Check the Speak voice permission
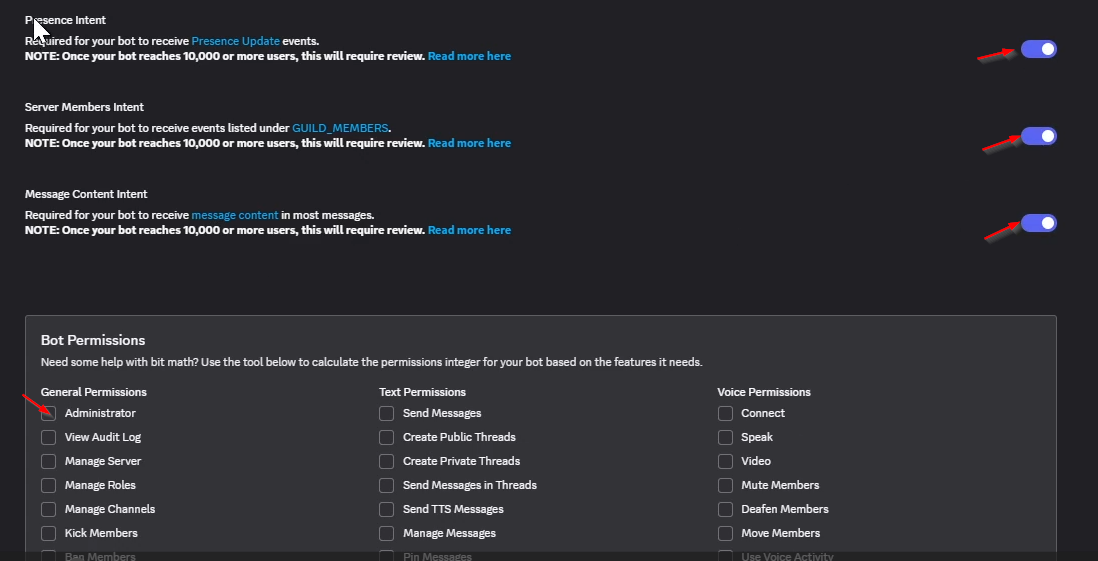The width and height of the screenshot is (1098, 561). point(725,437)
